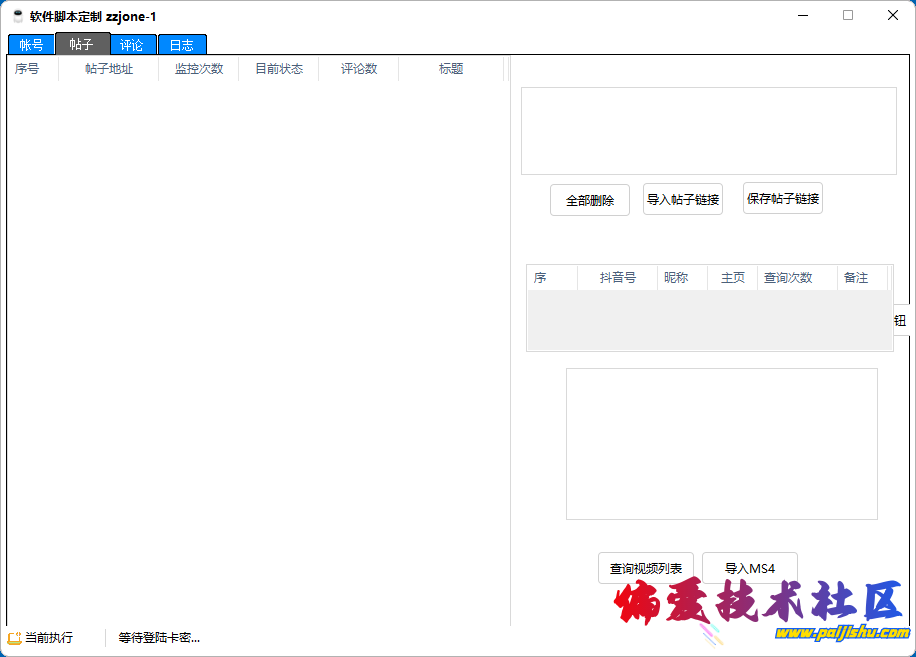Switch to the 帐号 tab
The height and width of the screenshot is (657, 916).
[29, 44]
